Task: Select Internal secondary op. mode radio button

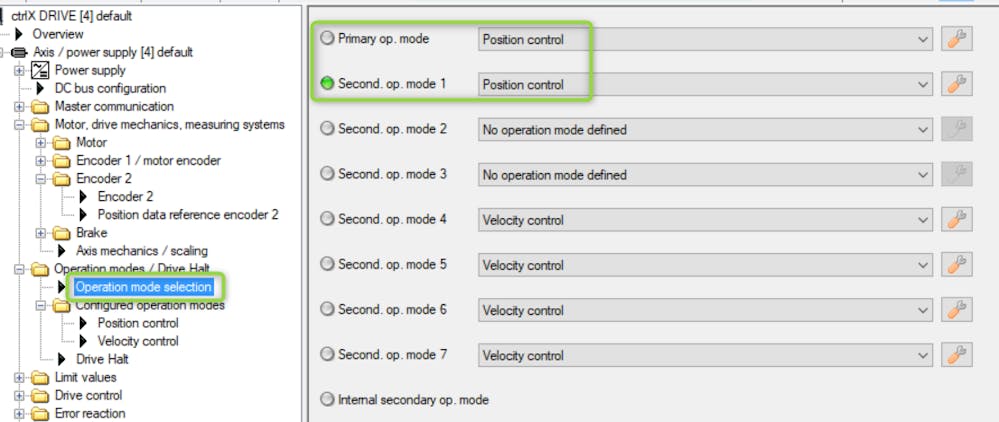Action: 327,400
